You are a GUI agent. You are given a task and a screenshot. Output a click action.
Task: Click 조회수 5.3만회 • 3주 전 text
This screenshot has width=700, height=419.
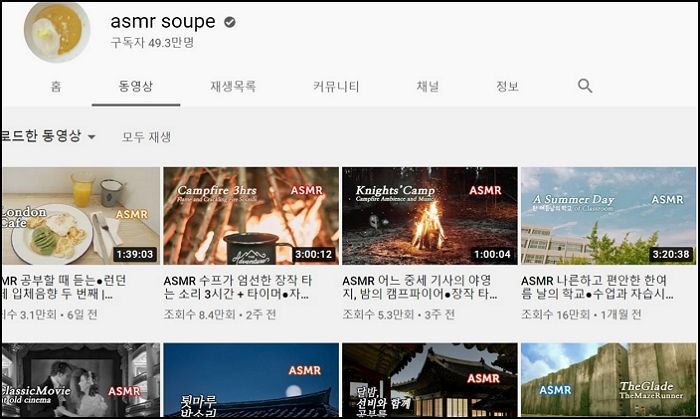pyautogui.click(x=399, y=315)
